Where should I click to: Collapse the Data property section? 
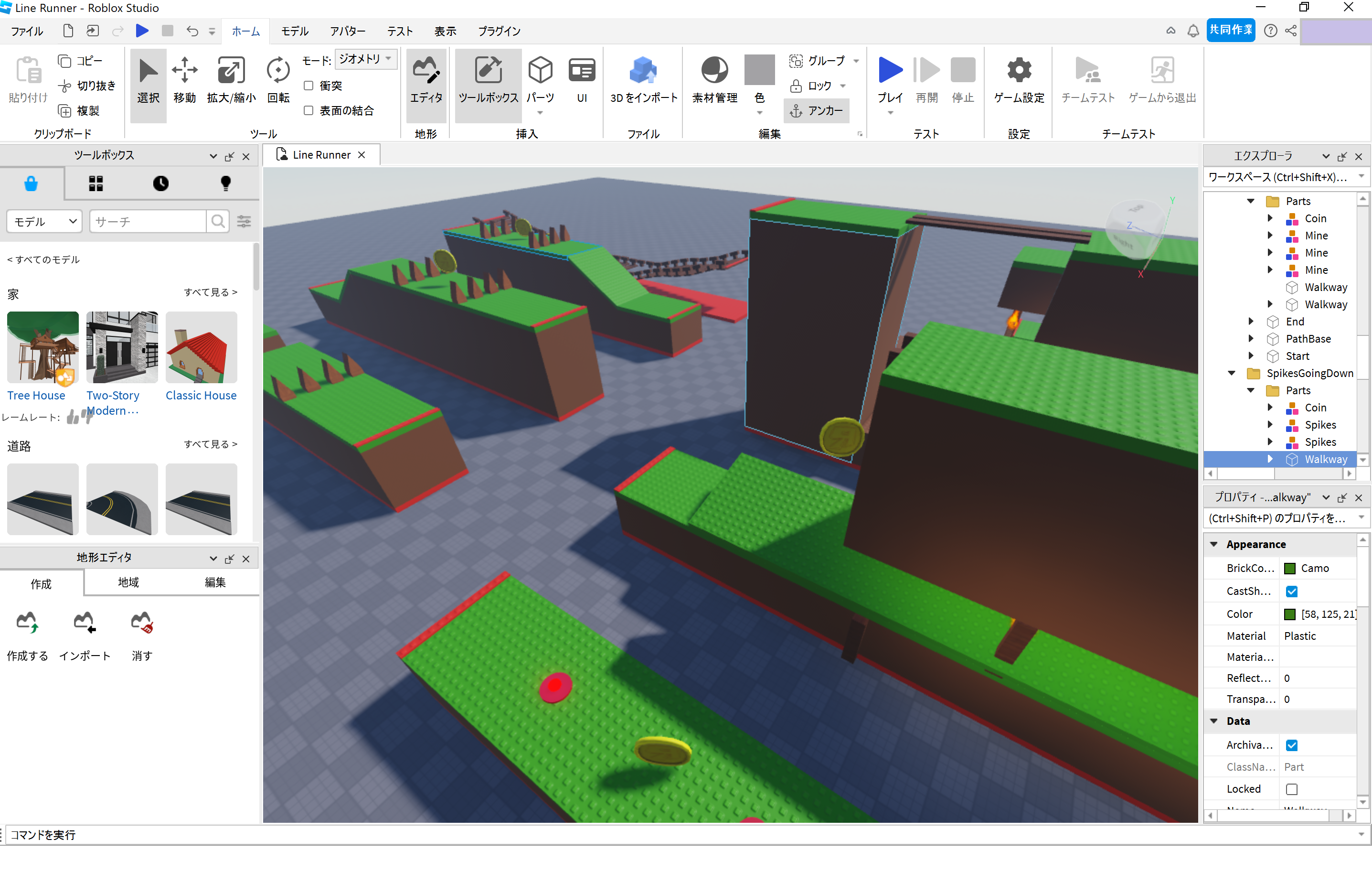pyautogui.click(x=1213, y=721)
